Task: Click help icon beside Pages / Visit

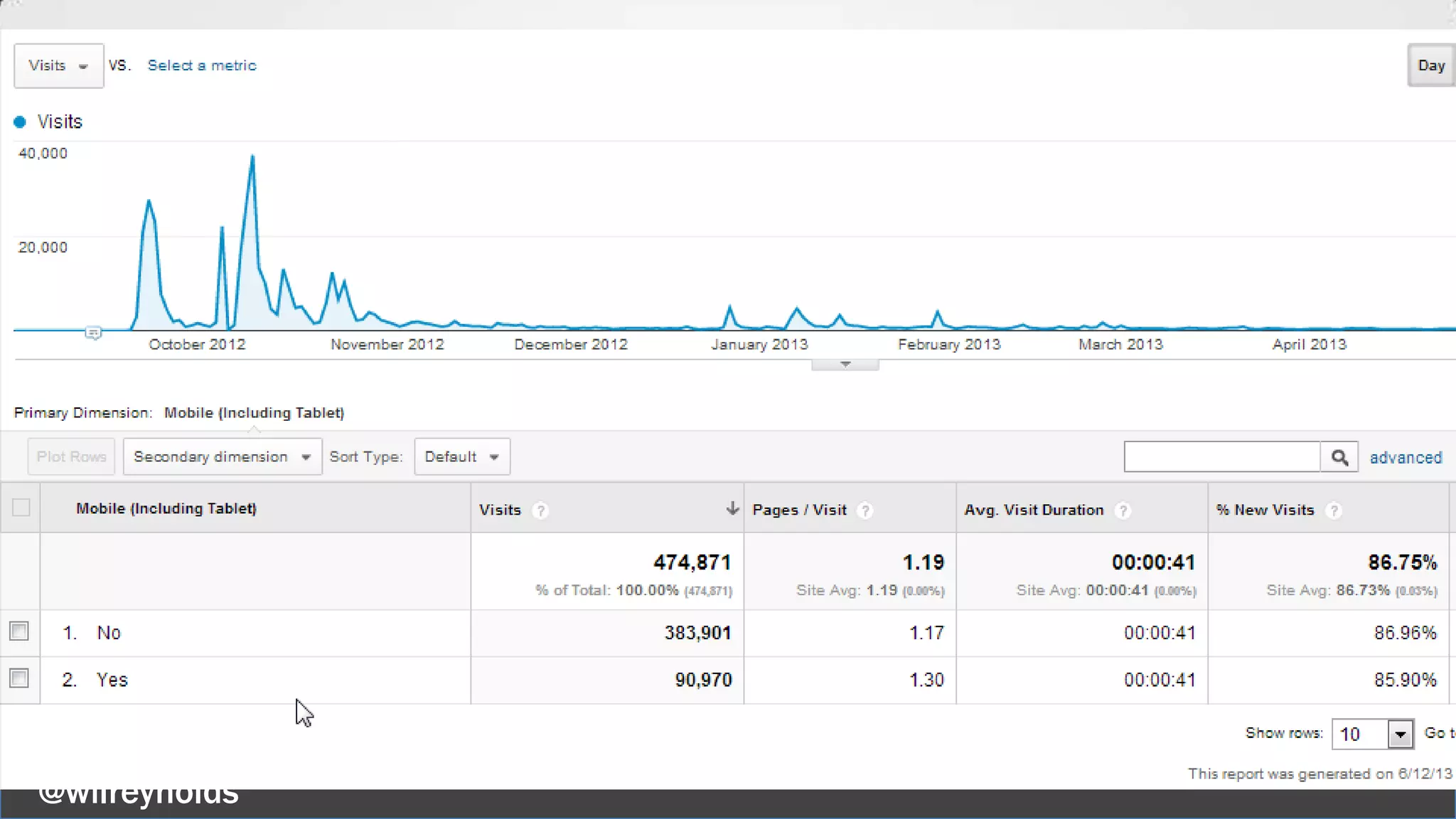Action: click(x=864, y=510)
